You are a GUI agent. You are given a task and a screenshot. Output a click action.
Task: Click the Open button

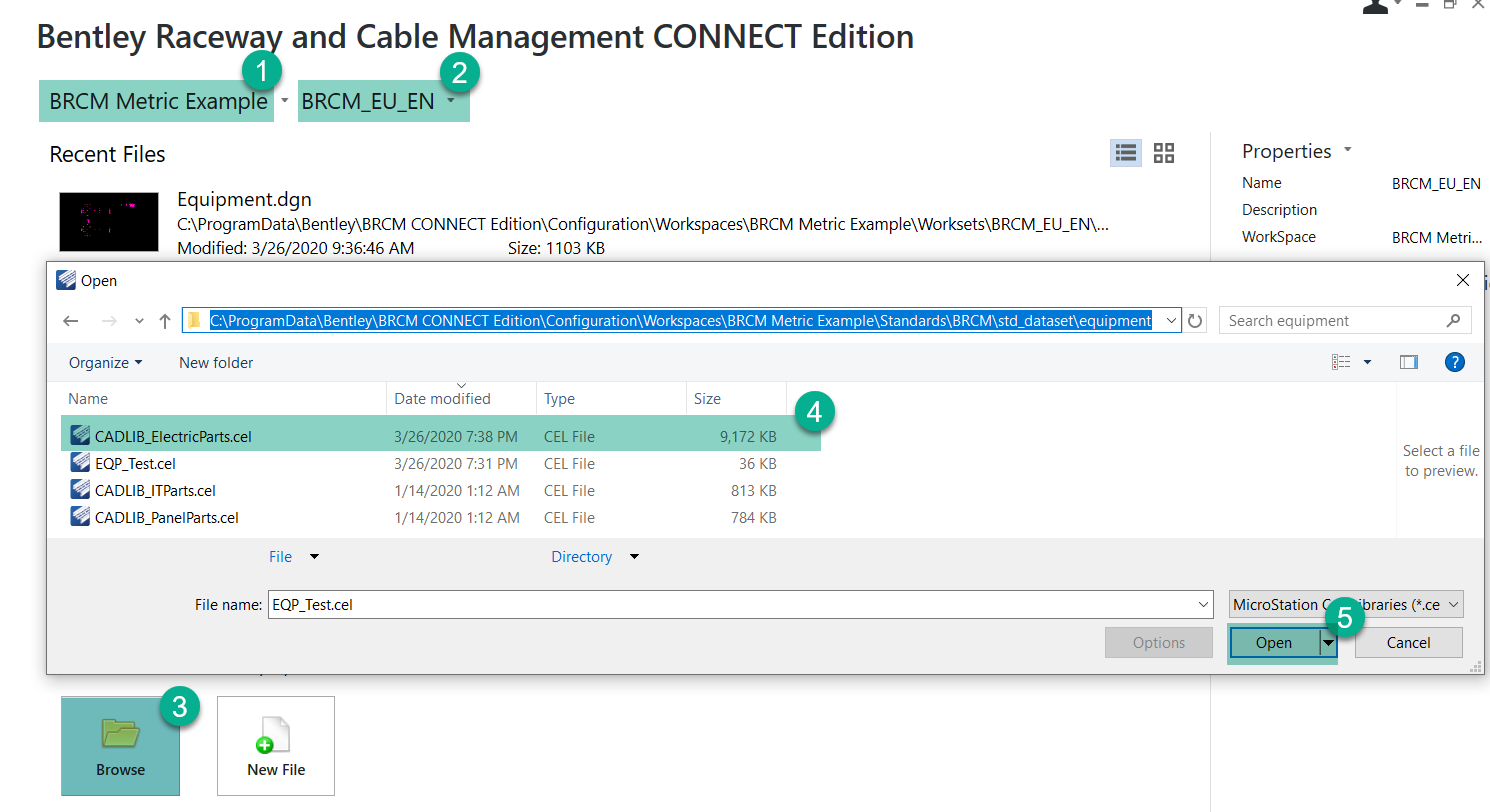click(1273, 643)
